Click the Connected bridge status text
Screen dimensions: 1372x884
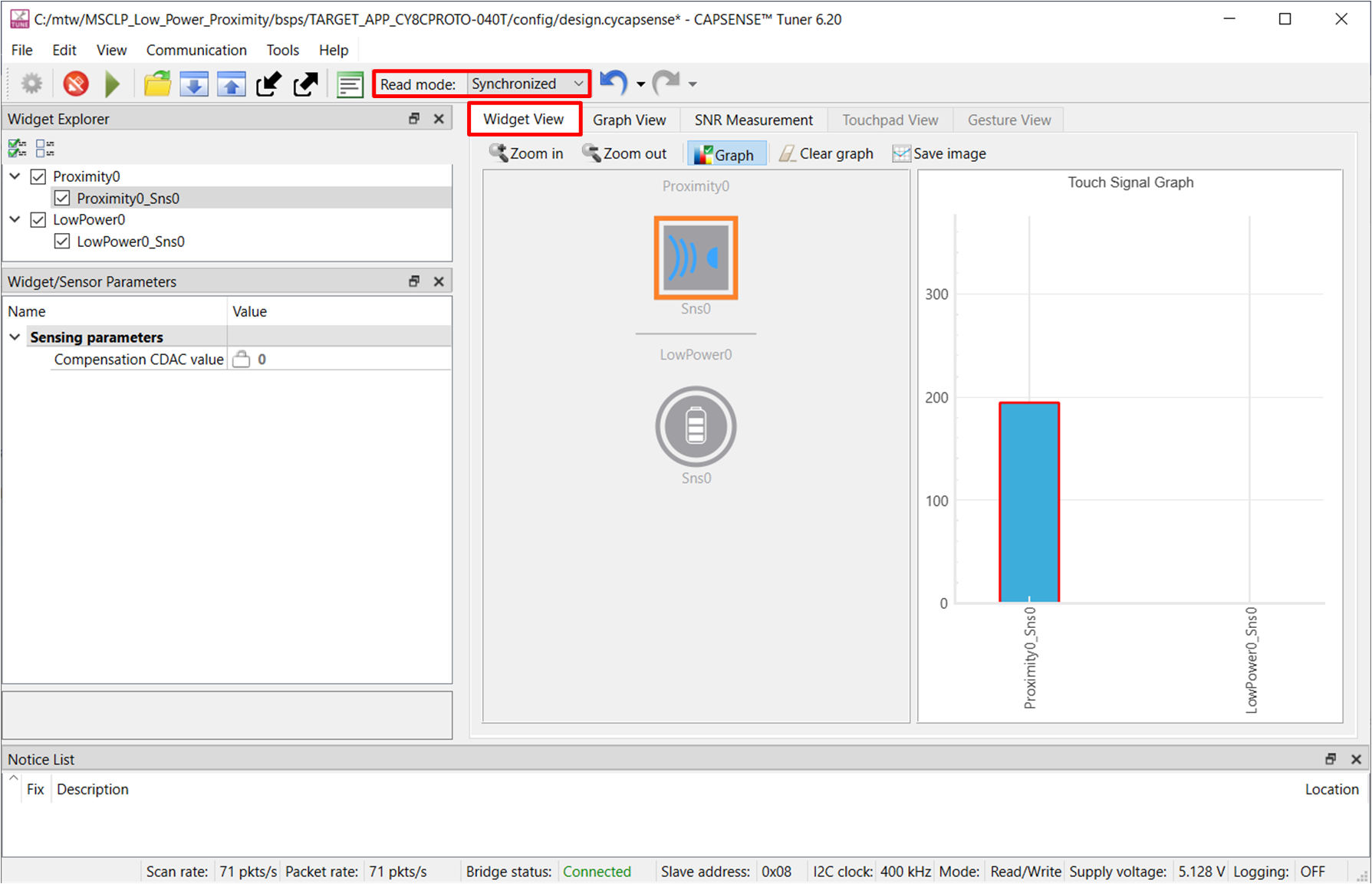point(597,872)
